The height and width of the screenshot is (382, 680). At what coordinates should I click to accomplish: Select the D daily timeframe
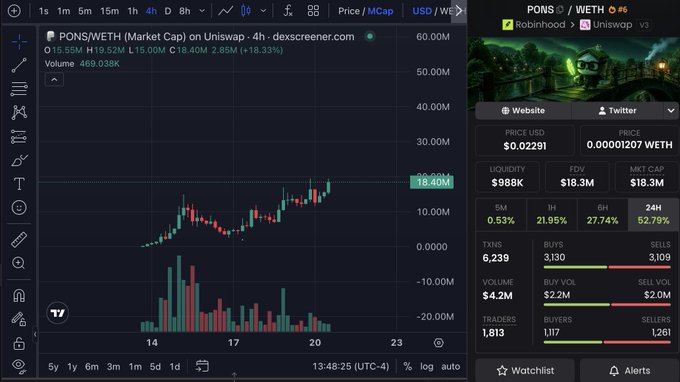168,11
